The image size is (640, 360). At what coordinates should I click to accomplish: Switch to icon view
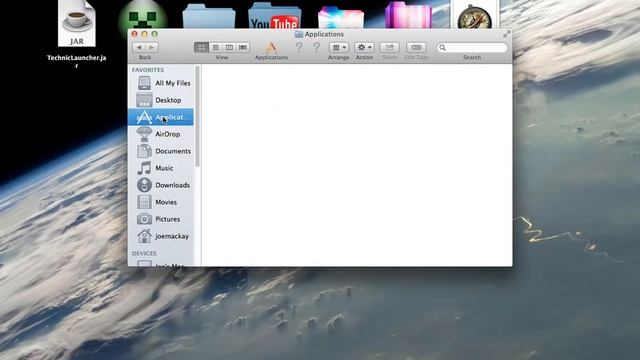[201, 47]
